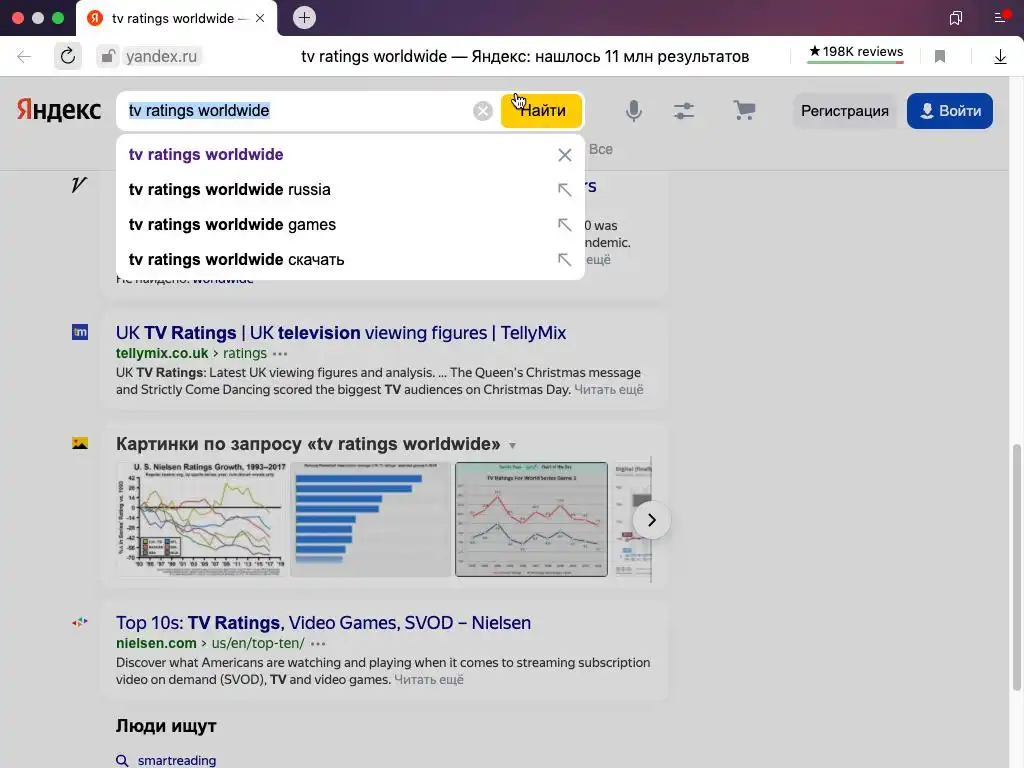Show next images with right chevron
The height and width of the screenshot is (768, 1024).
[651, 520]
